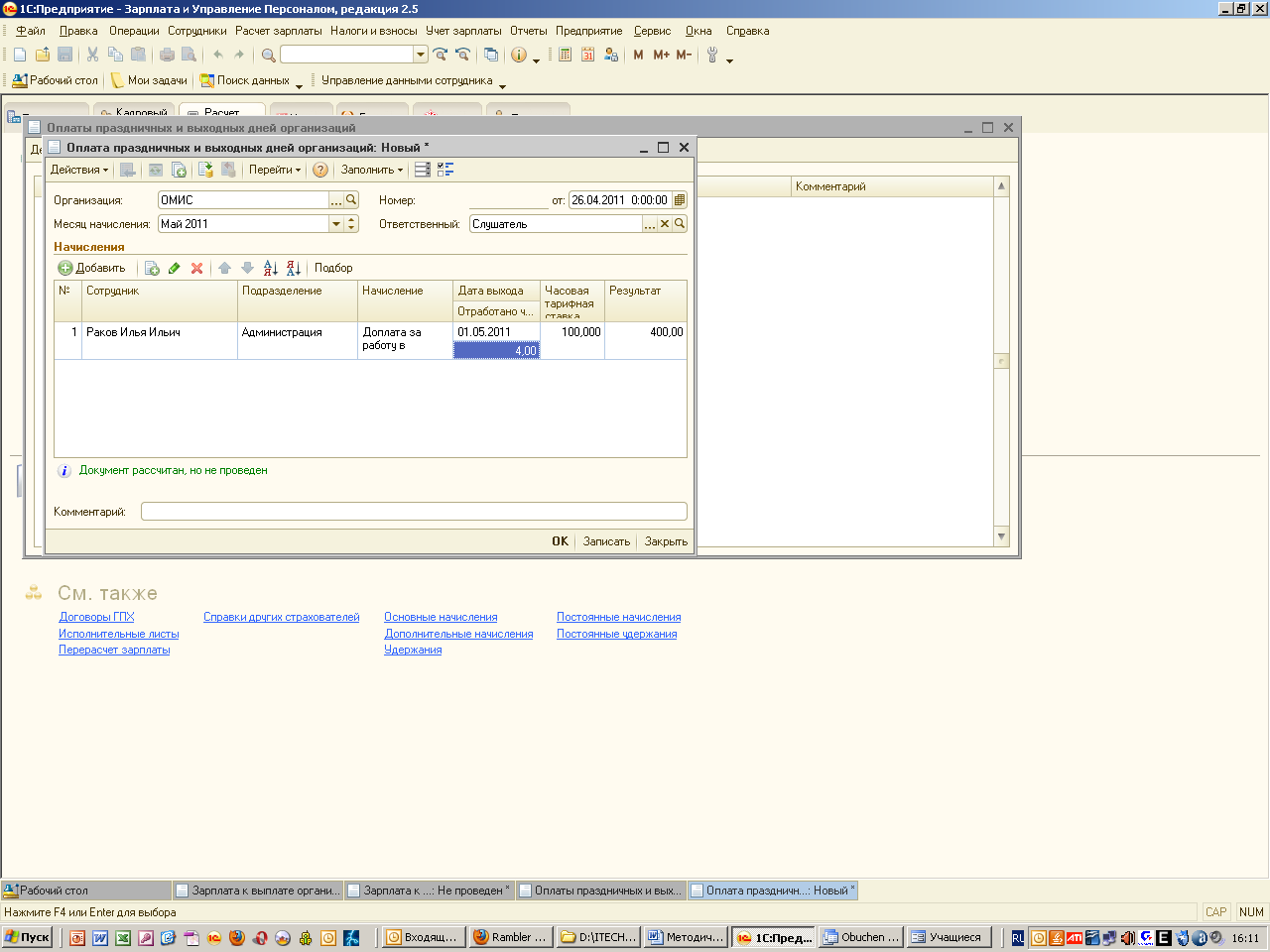
Task: Select the hours worked cell 4,00
Action: click(496, 350)
